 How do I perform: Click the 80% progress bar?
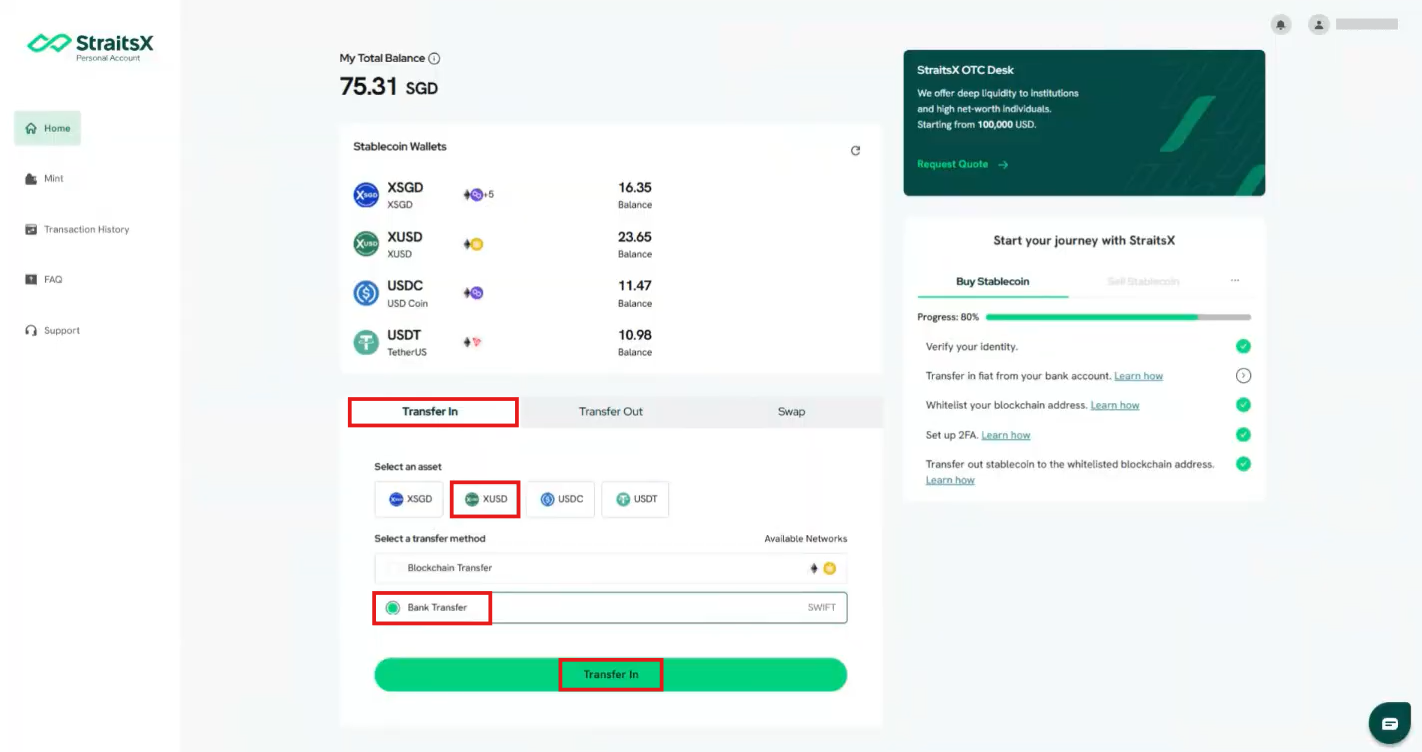[x=1118, y=317]
